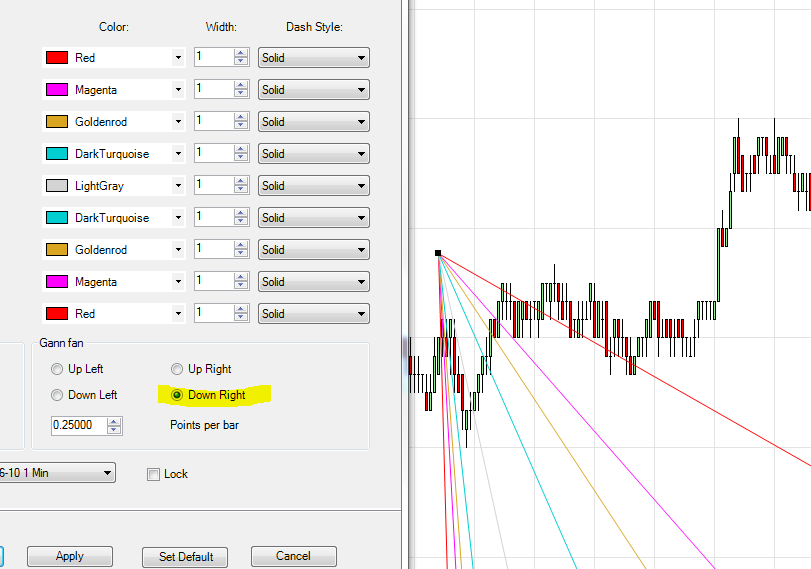Click the goldenrod swatch in the first Goldenrod row
This screenshot has height=569, width=811.
[x=57, y=122]
